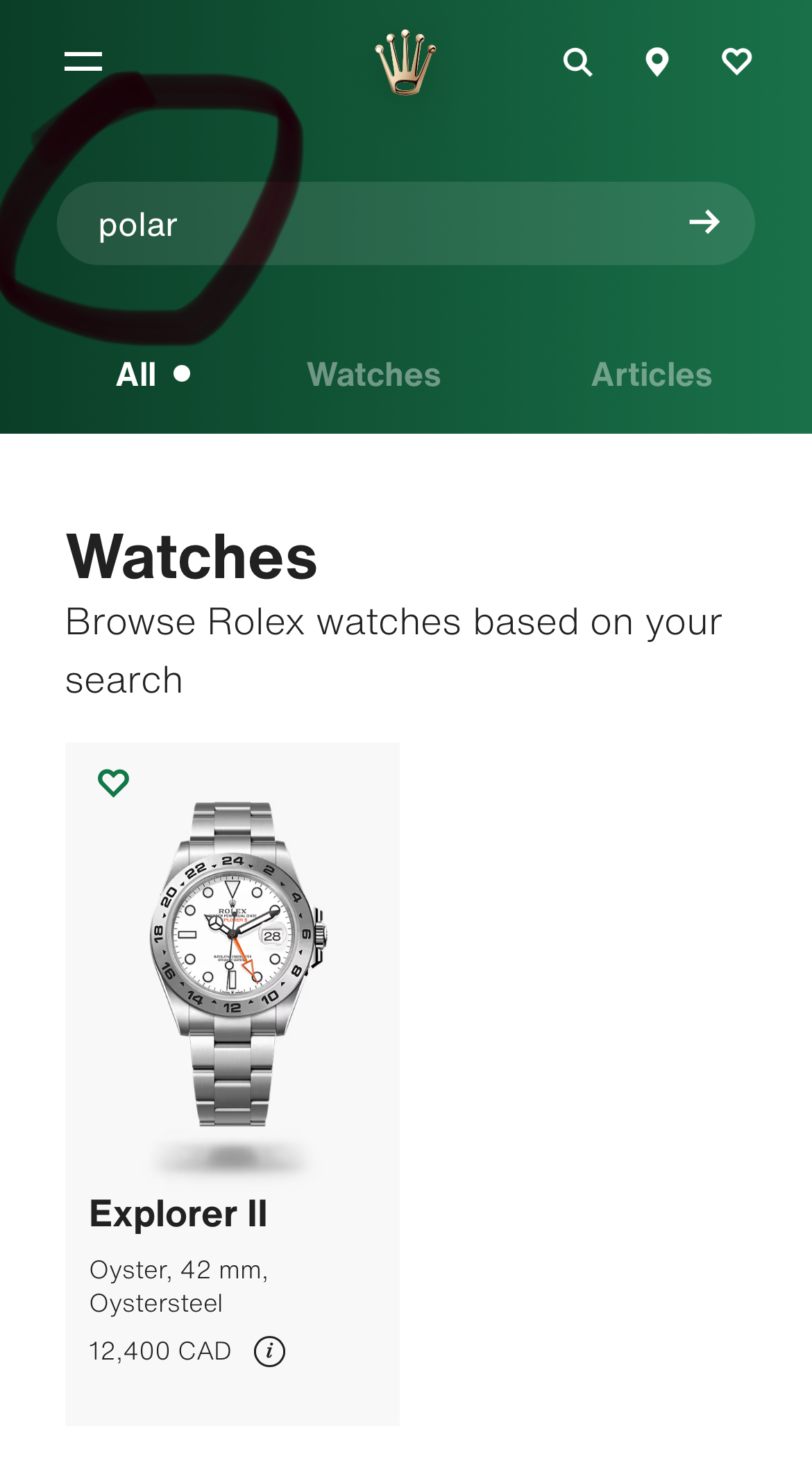Switch to the Watches tab
The image size is (812, 1481).
click(374, 375)
